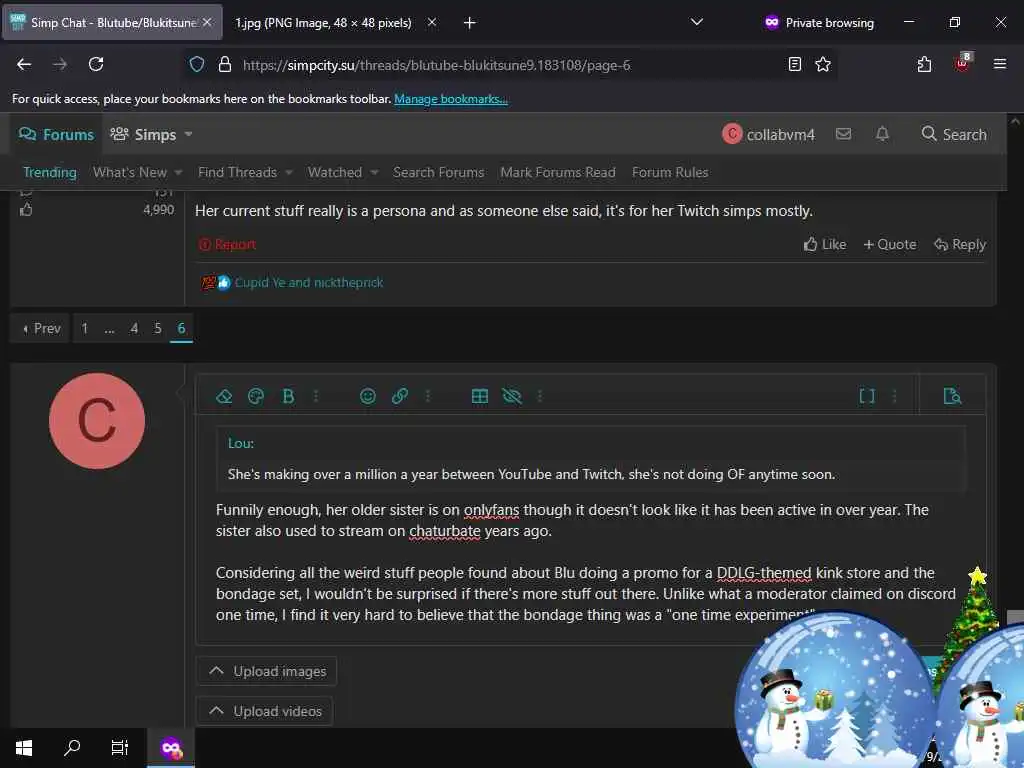Open the browser extensions puzzle icon

(x=924, y=64)
